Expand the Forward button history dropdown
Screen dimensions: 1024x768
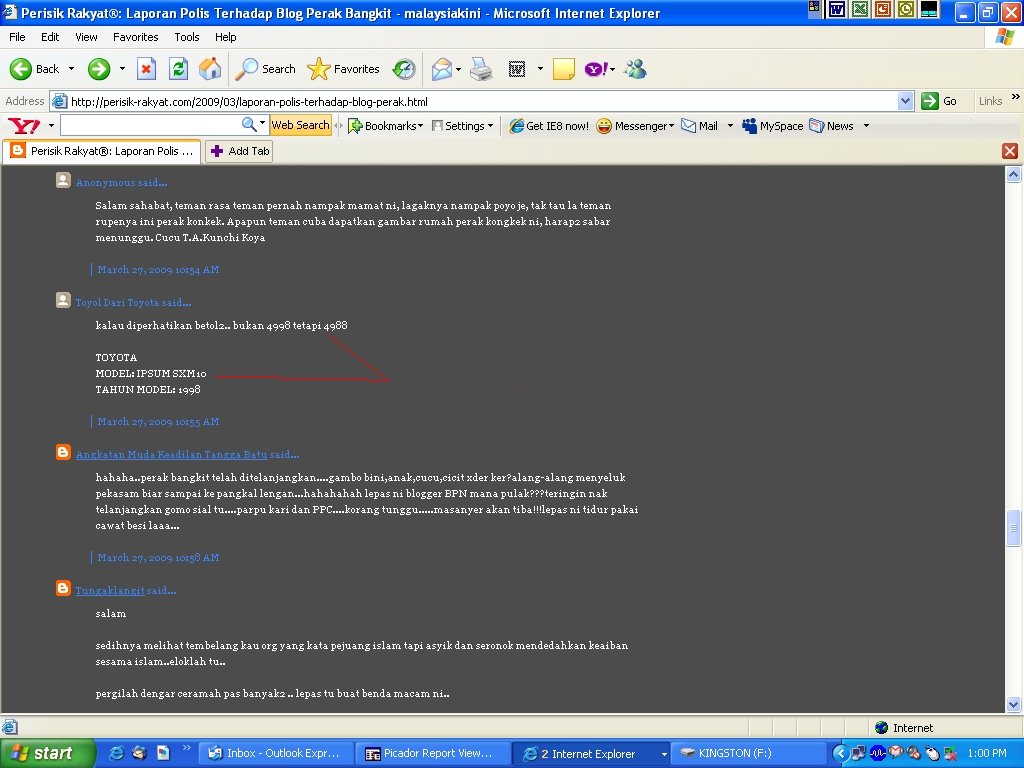tap(122, 69)
